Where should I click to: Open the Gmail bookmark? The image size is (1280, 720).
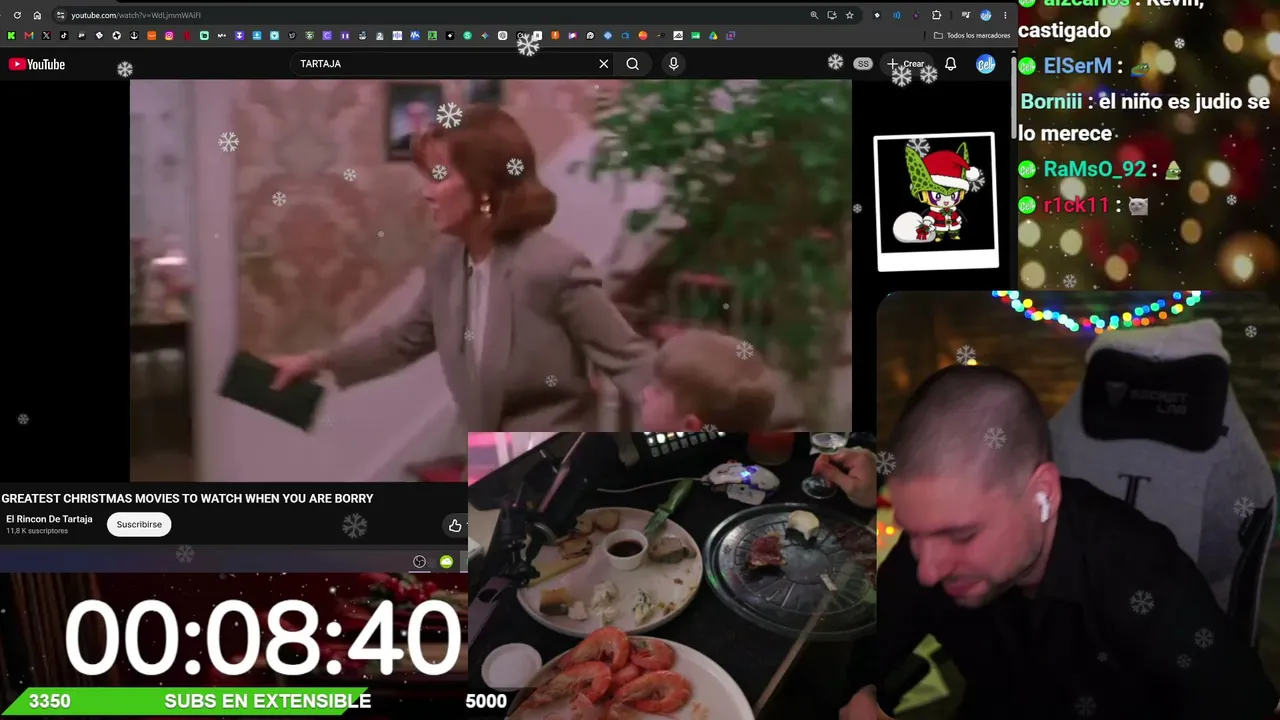click(x=28, y=36)
